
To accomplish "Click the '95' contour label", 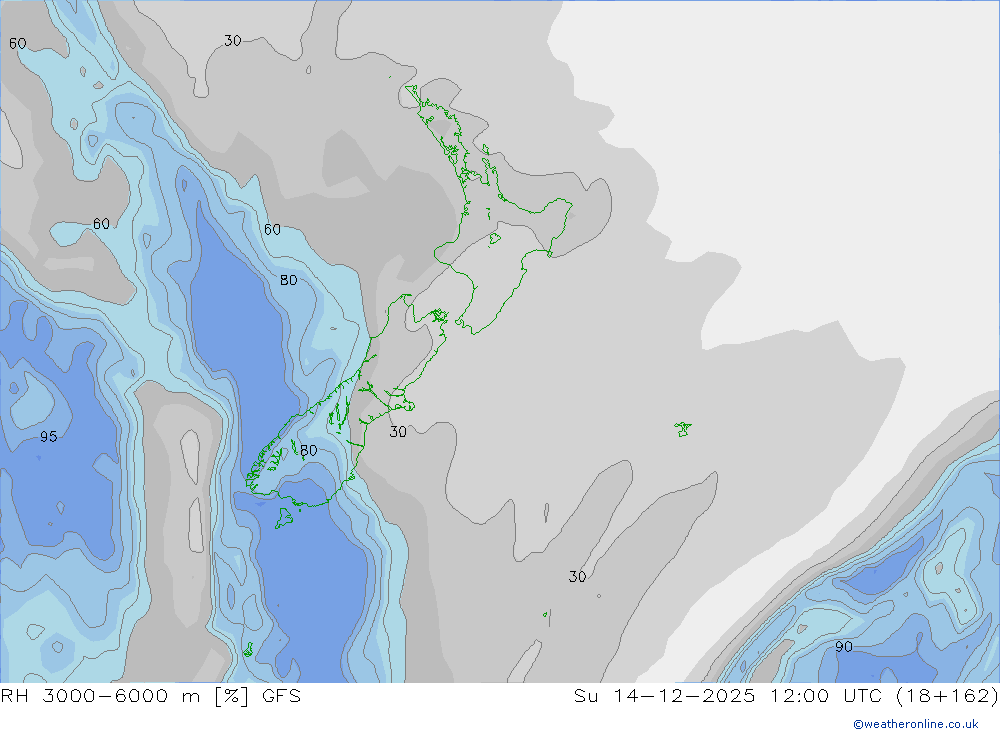I will click(x=48, y=437).
